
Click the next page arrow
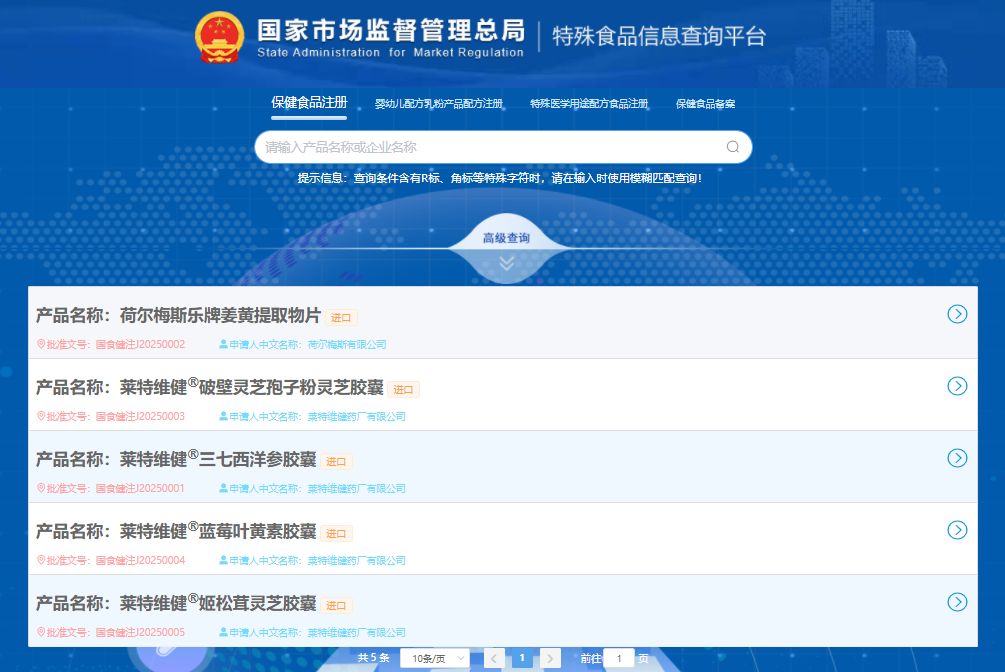coord(550,658)
